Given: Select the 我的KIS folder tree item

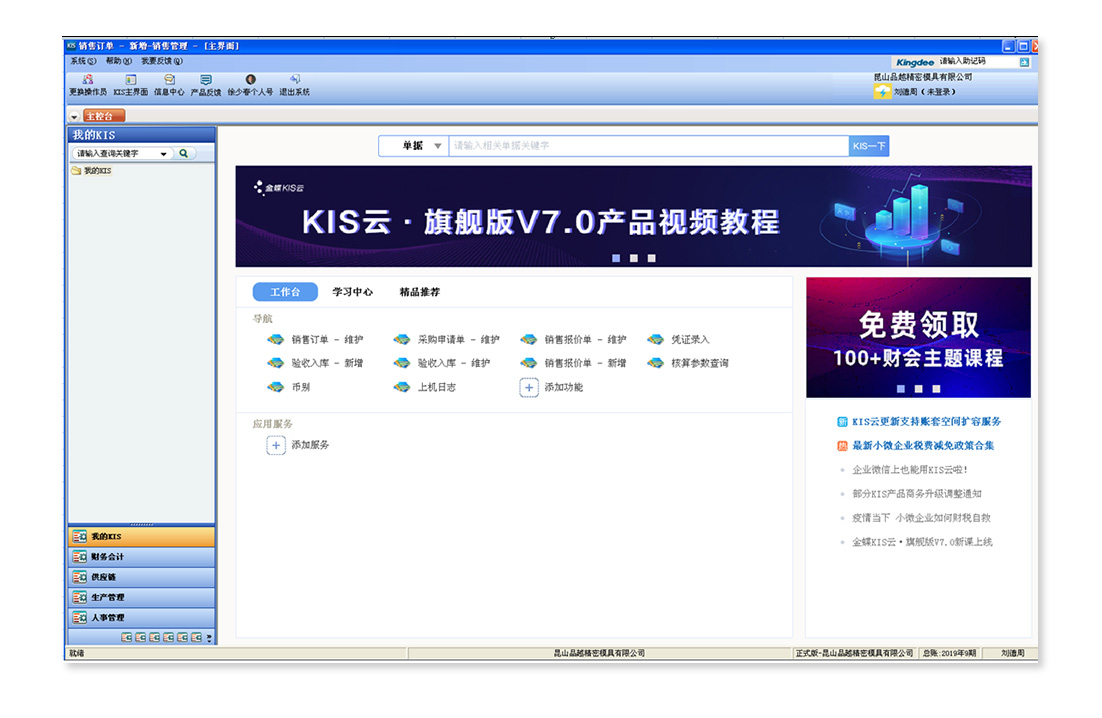Looking at the screenshot, I should point(96,171).
